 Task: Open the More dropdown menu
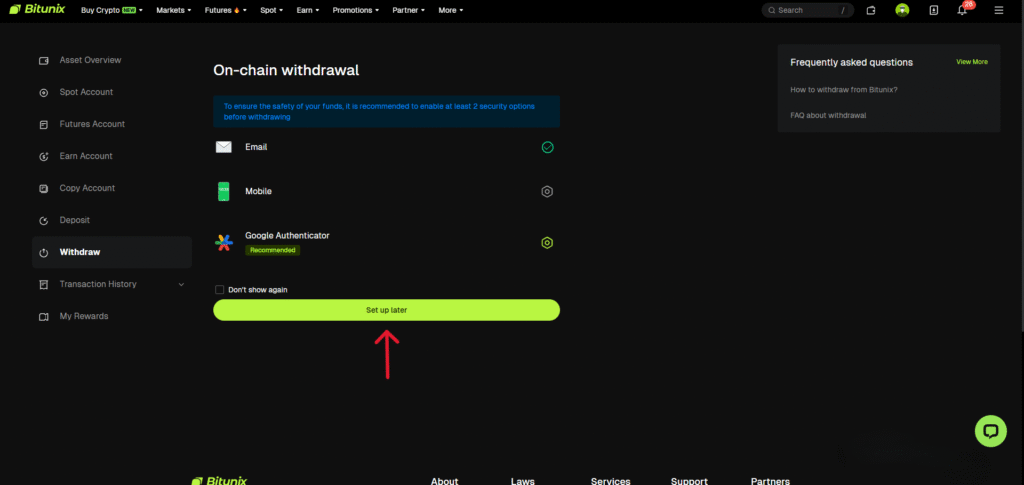pos(452,10)
